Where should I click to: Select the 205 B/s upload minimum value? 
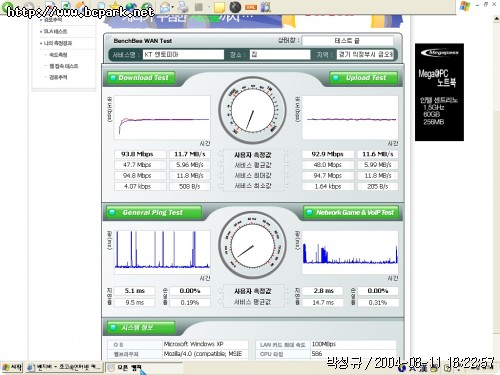click(378, 186)
